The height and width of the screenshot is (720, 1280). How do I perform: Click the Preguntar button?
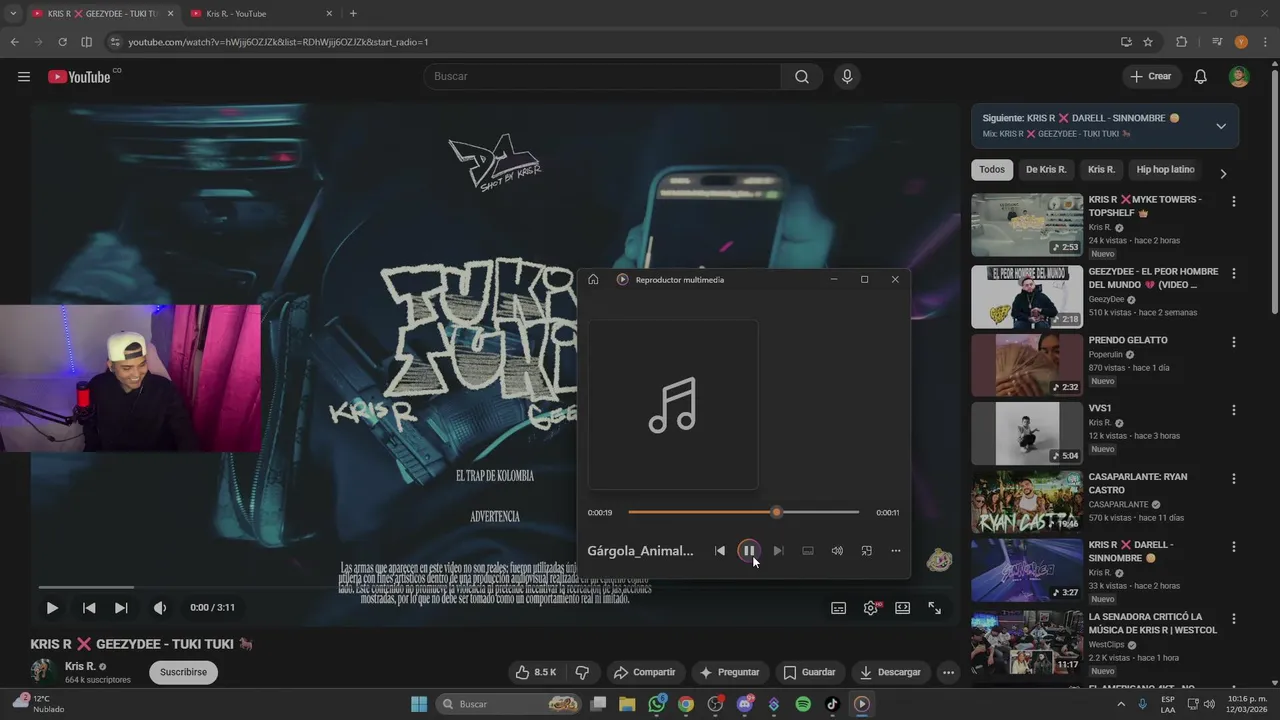click(729, 672)
